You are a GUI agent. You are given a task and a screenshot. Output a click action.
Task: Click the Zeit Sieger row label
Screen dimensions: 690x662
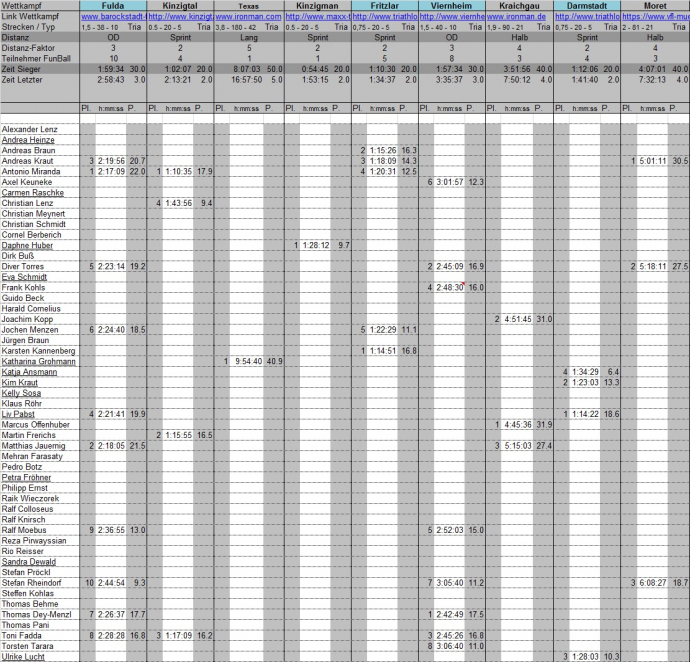point(21,69)
